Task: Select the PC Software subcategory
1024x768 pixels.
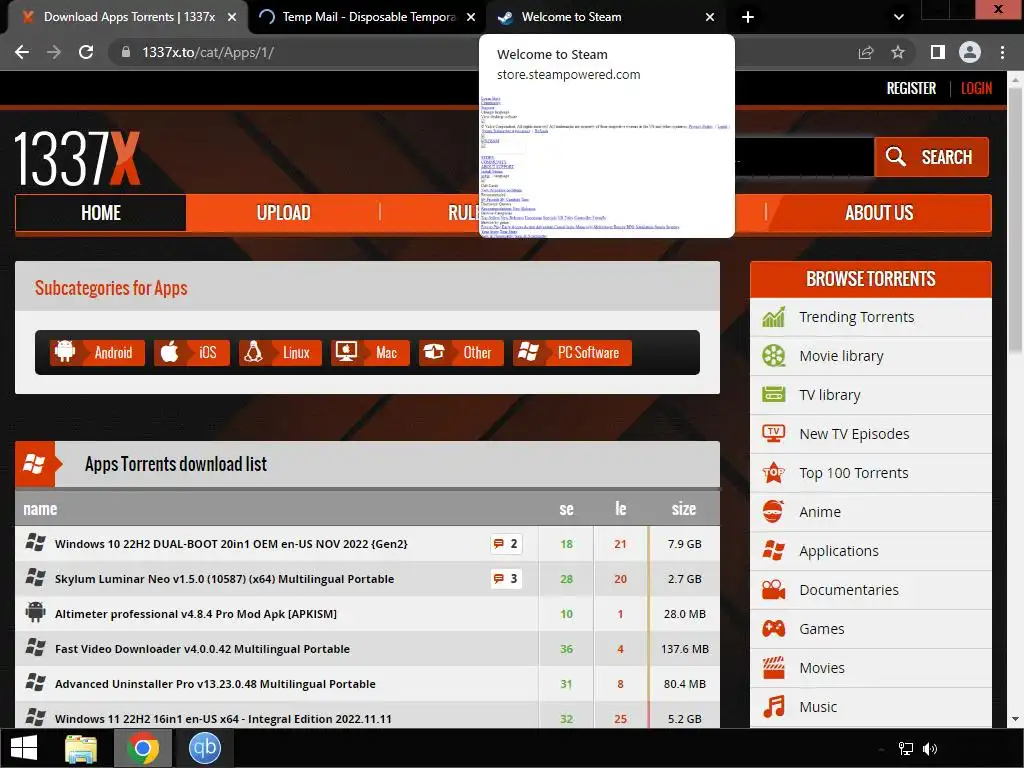Action: click(572, 353)
